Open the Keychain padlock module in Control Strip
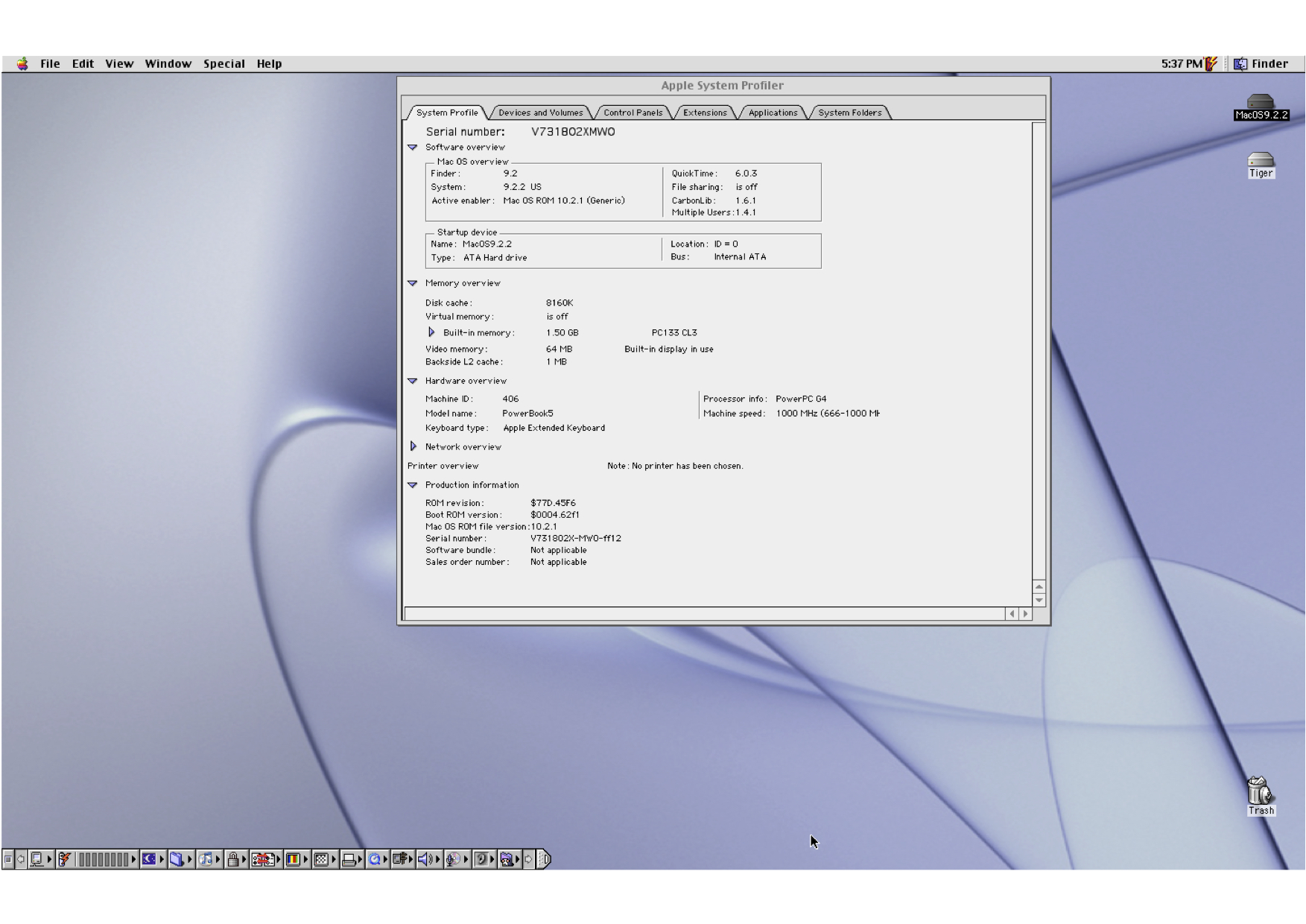Image resolution: width=1306 pixels, height=924 pixels. pos(237,859)
